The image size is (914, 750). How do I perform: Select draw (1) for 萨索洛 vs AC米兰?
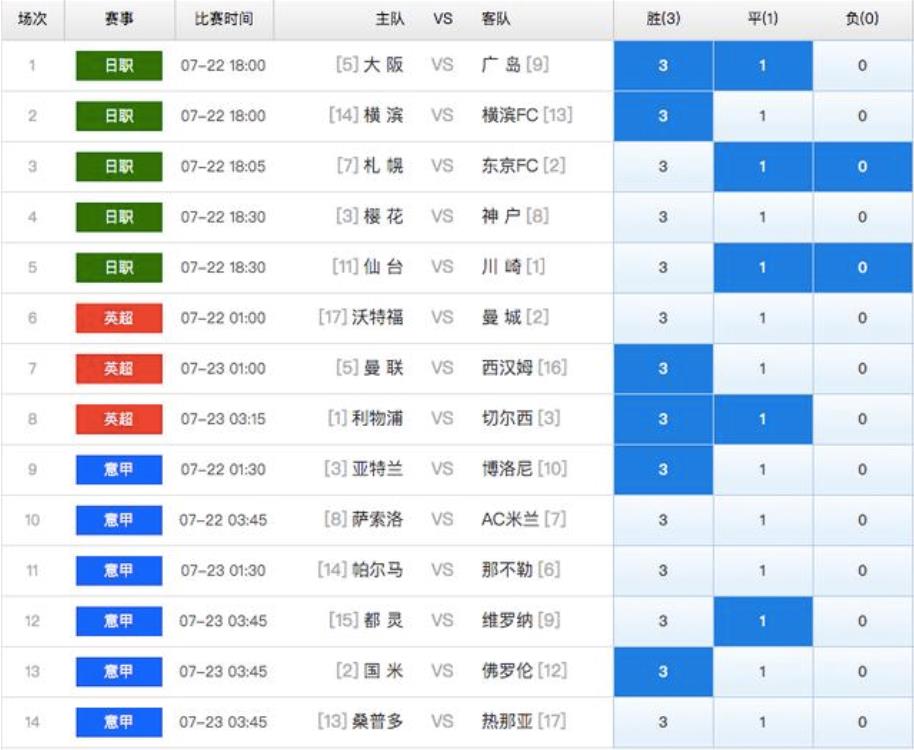coord(762,520)
